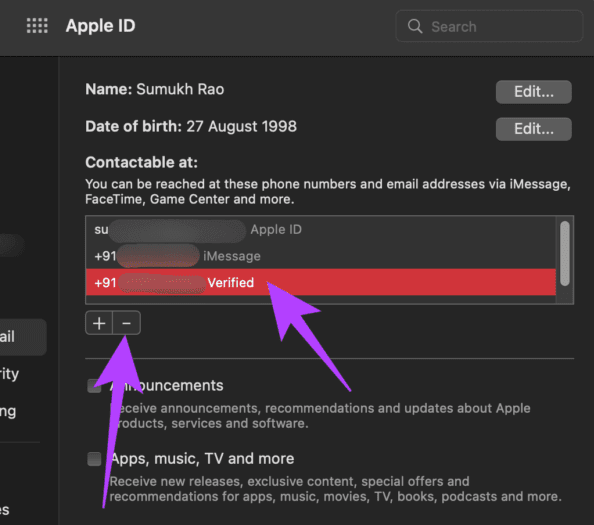The height and width of the screenshot is (525, 594).
Task: Click the Apple ID window title
Action: (100, 26)
